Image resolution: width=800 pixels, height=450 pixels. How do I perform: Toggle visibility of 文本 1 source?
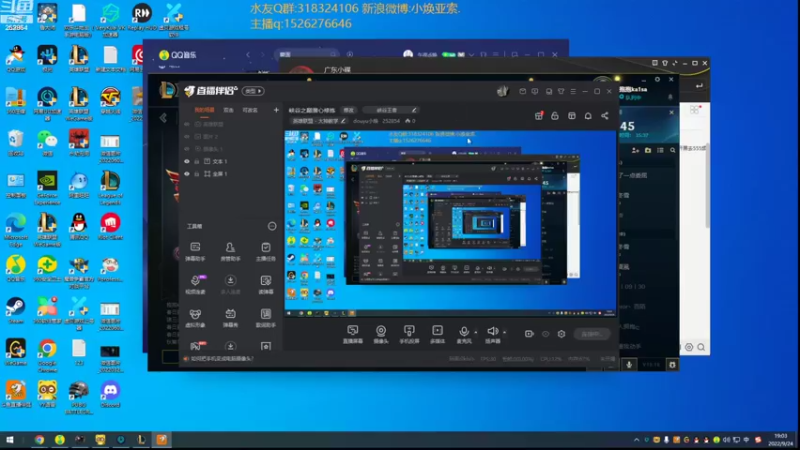pyautogui.click(x=187, y=161)
